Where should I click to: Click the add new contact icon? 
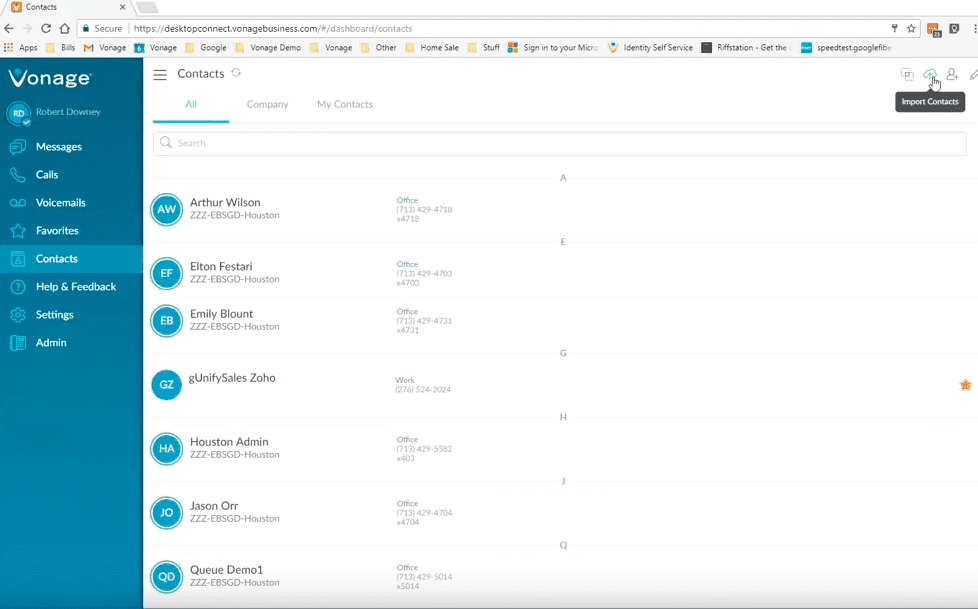tap(951, 75)
